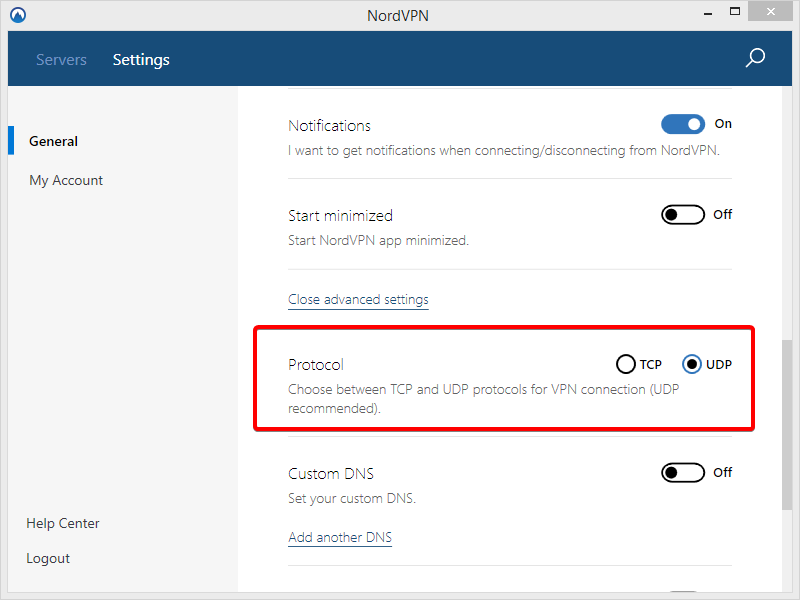Click the Custom DNS setting title

tap(331, 474)
